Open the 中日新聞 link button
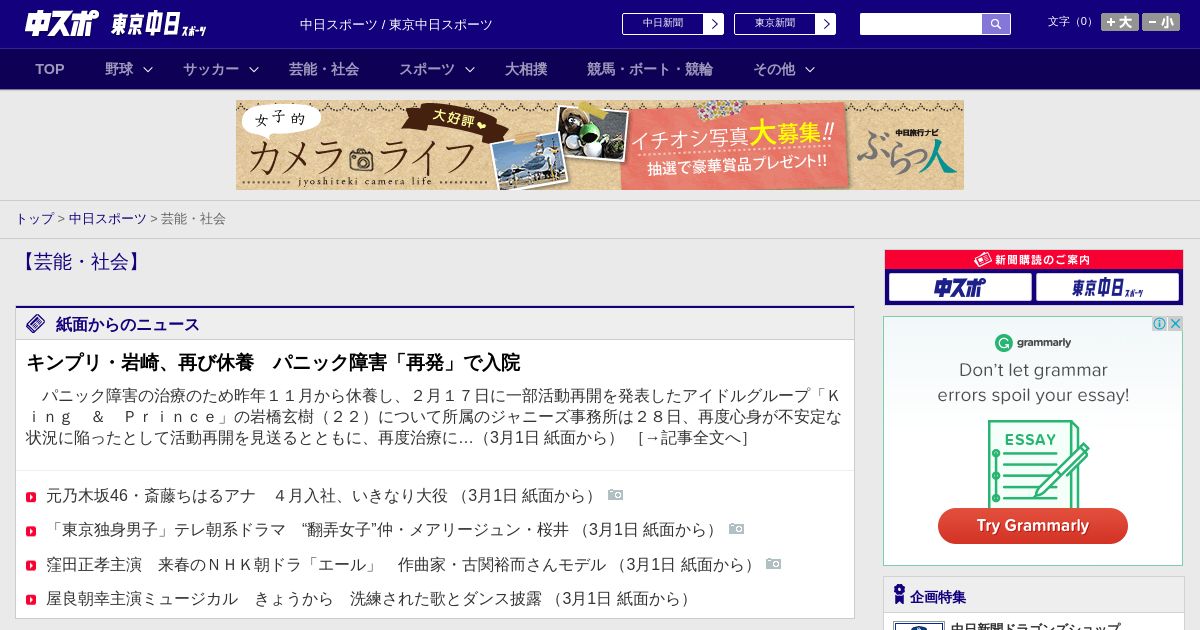 [673, 24]
